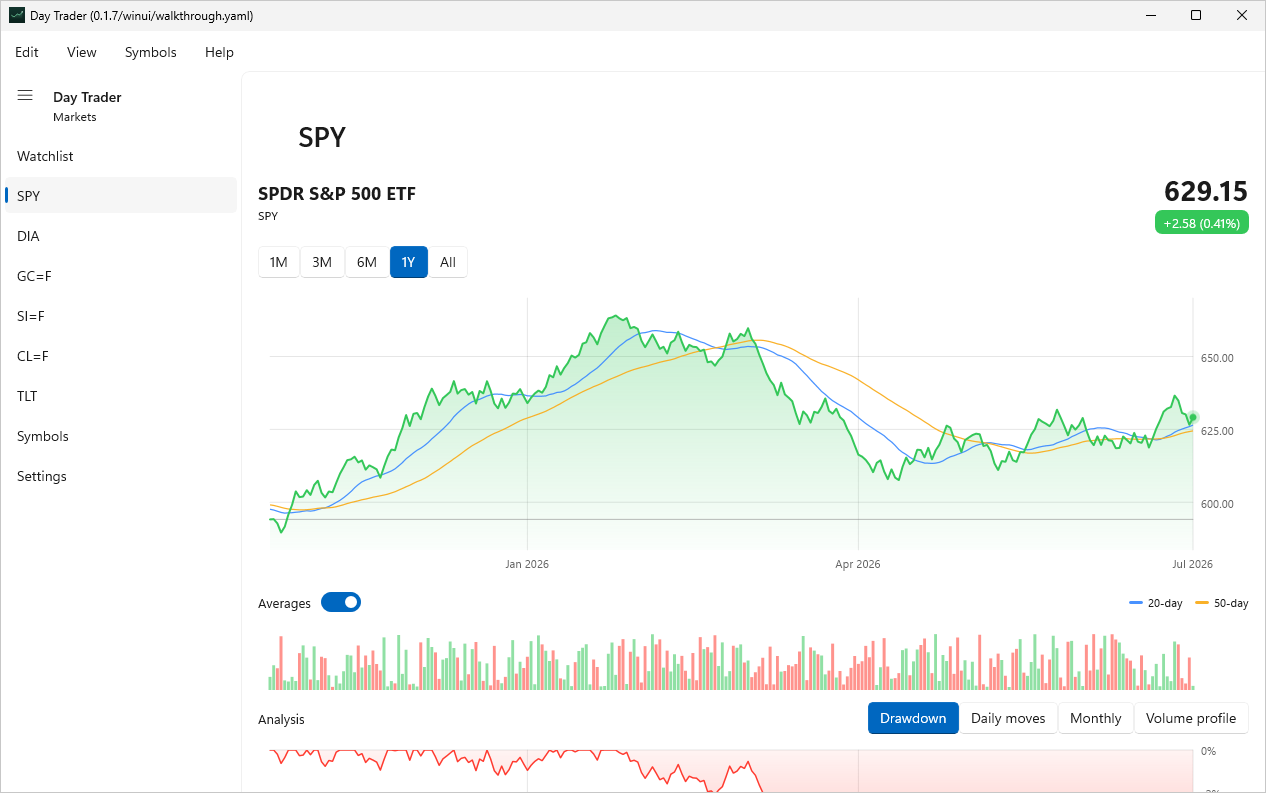Click the 625.00 price axis label
Image resolution: width=1266 pixels, height=793 pixels.
coord(1218,431)
